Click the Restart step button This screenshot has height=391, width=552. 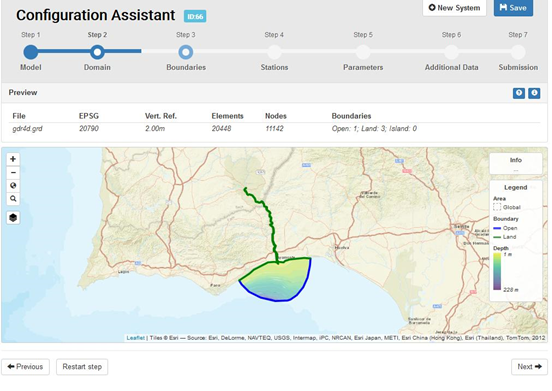point(82,367)
